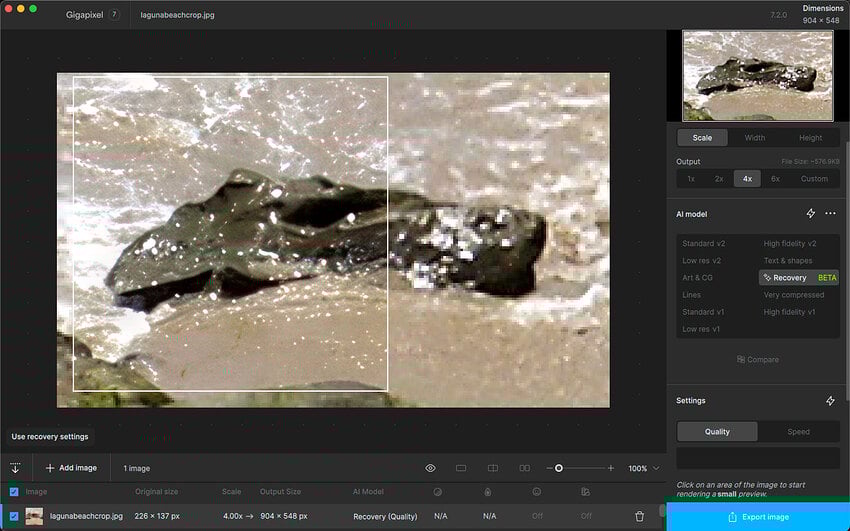Click the AI model auto lightning icon

pos(811,213)
